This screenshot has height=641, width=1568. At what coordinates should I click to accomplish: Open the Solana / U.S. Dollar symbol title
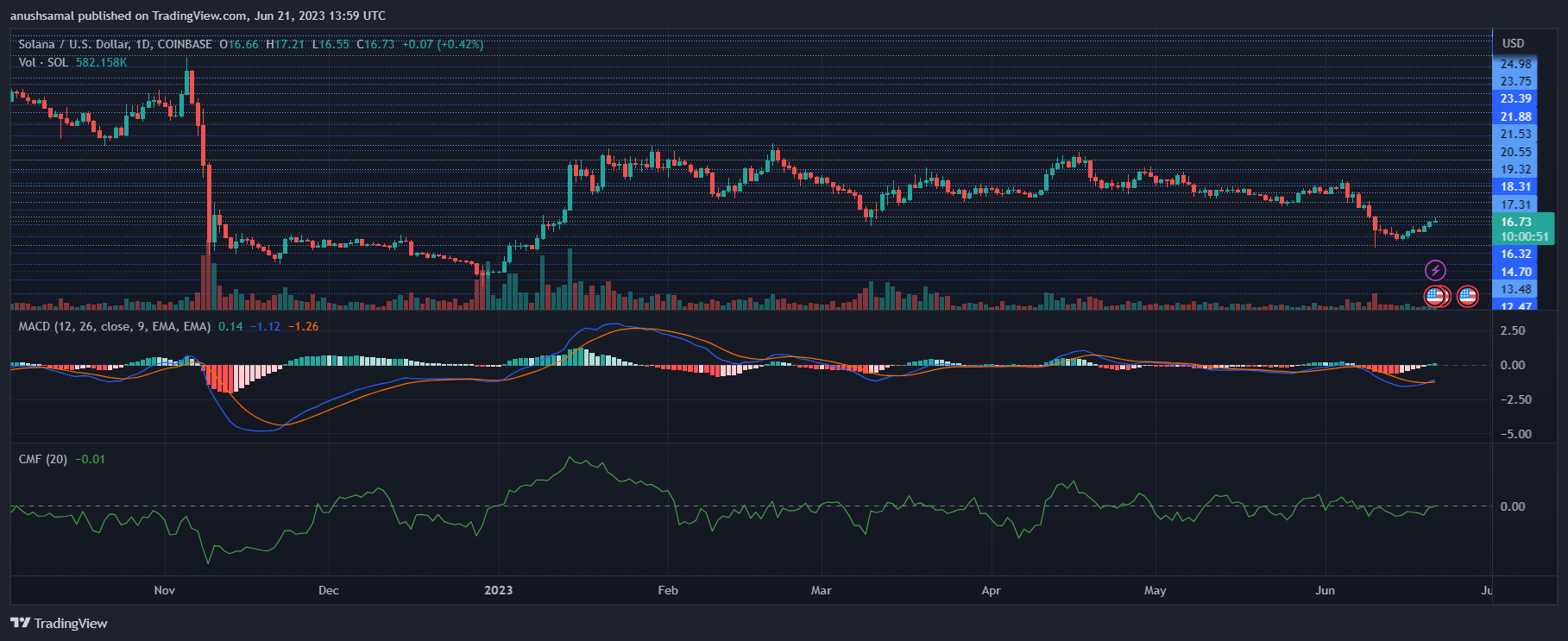tap(116, 44)
